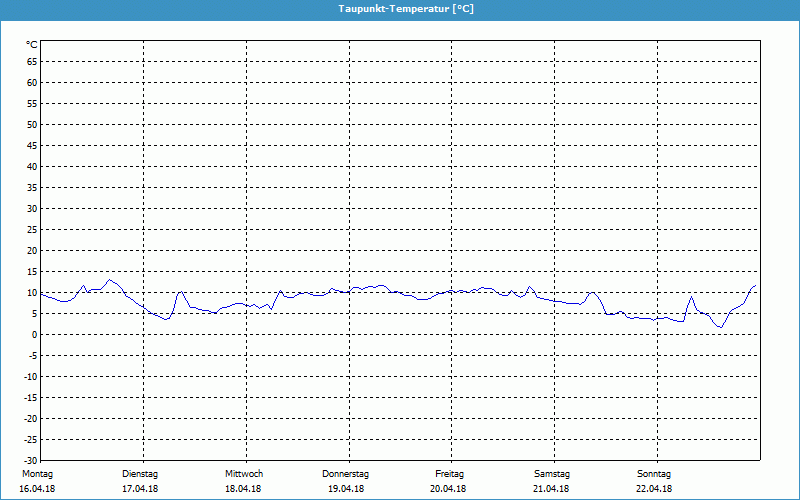The height and width of the screenshot is (500, 800).
Task: Select the Mittwoch day label
Action: [244, 474]
